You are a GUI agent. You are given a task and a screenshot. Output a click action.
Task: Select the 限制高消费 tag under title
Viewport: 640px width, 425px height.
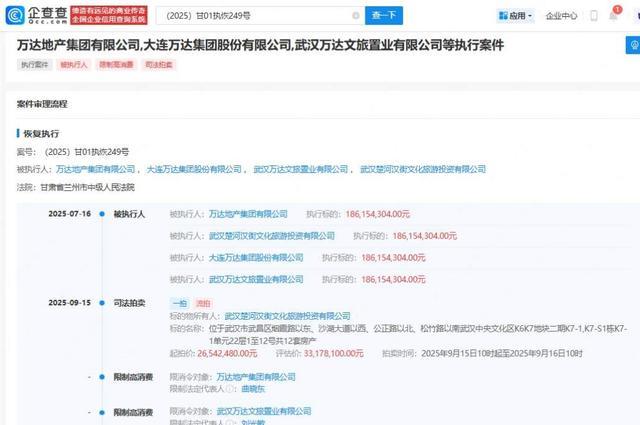[116, 65]
